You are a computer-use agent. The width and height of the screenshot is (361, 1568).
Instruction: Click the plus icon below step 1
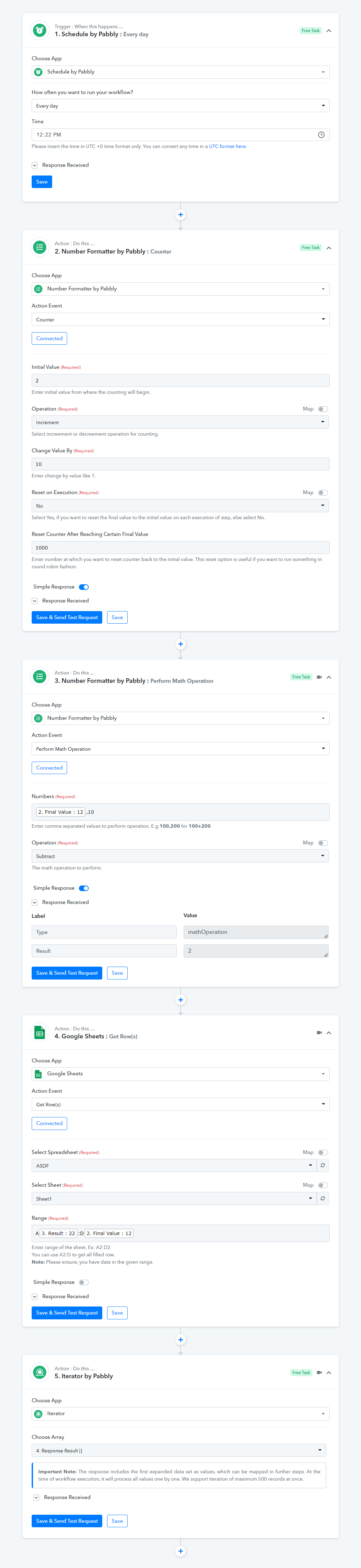pos(180,215)
